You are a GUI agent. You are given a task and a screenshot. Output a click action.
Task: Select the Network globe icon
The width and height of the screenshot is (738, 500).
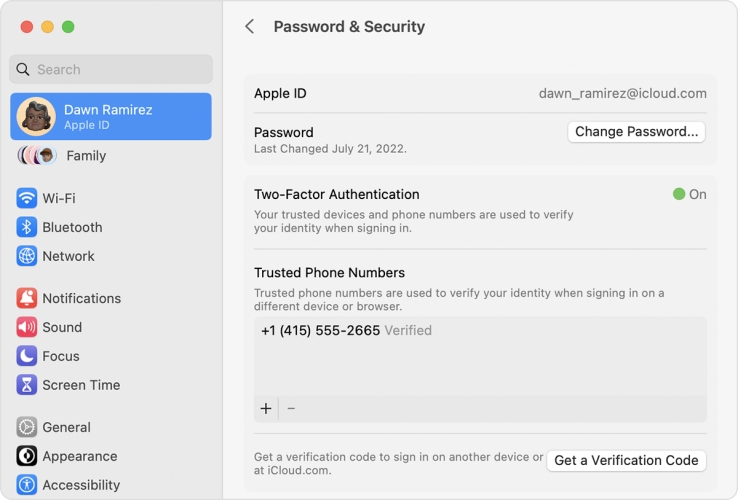click(x=27, y=256)
